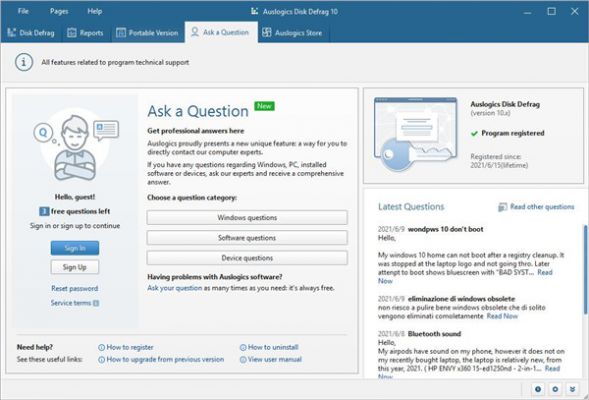
Task: Open How to register help link
Action: 130,347
